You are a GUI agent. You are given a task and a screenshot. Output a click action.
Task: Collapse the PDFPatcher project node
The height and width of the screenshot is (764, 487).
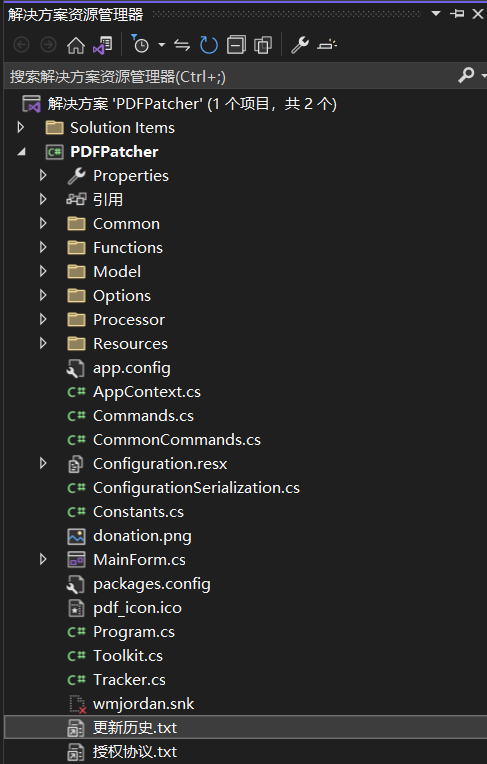pyautogui.click(x=21, y=152)
